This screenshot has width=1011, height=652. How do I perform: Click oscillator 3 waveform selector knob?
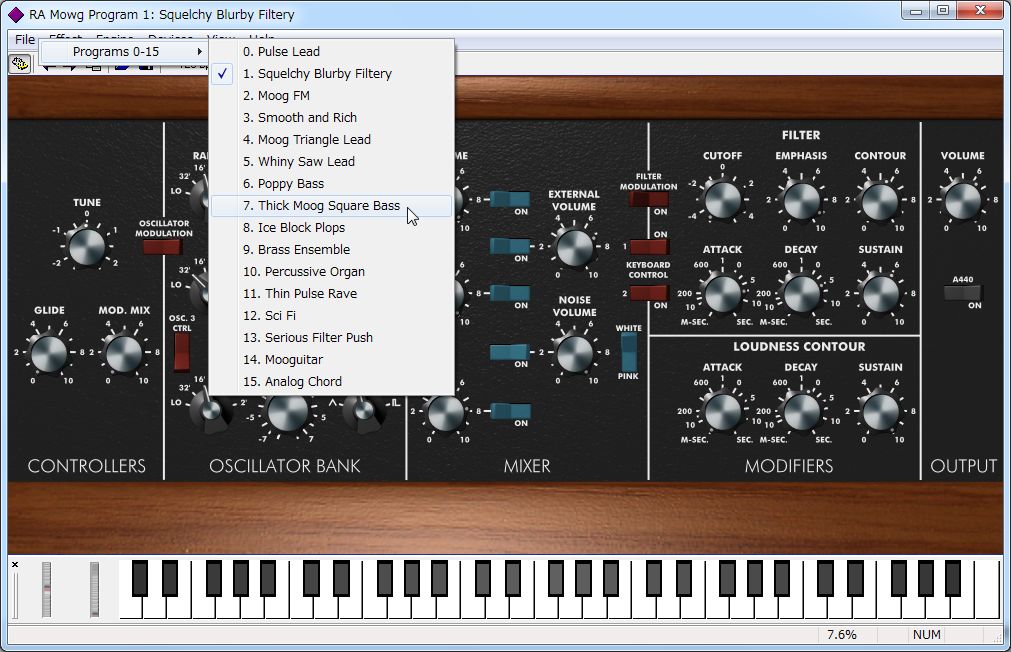362,411
